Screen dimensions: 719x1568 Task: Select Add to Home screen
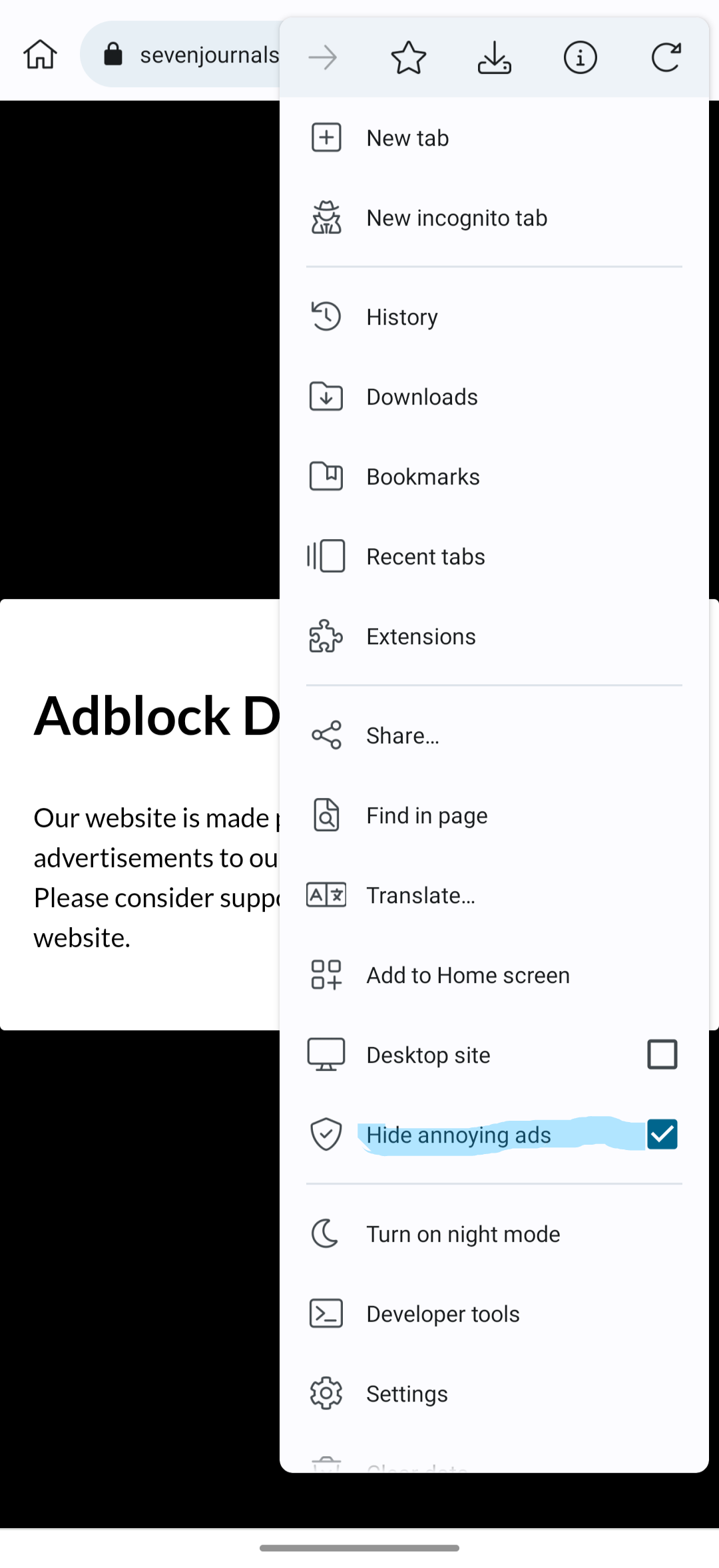467,974
